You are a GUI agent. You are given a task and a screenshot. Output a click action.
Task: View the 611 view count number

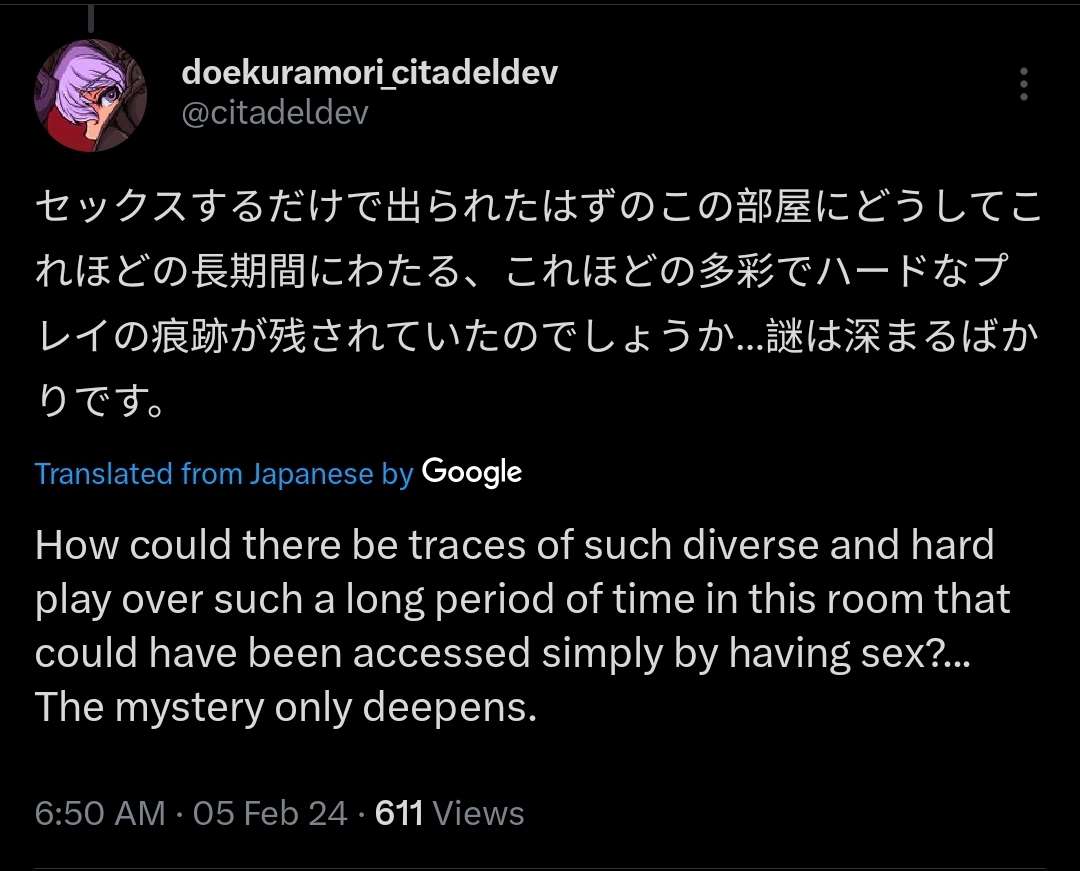point(399,813)
